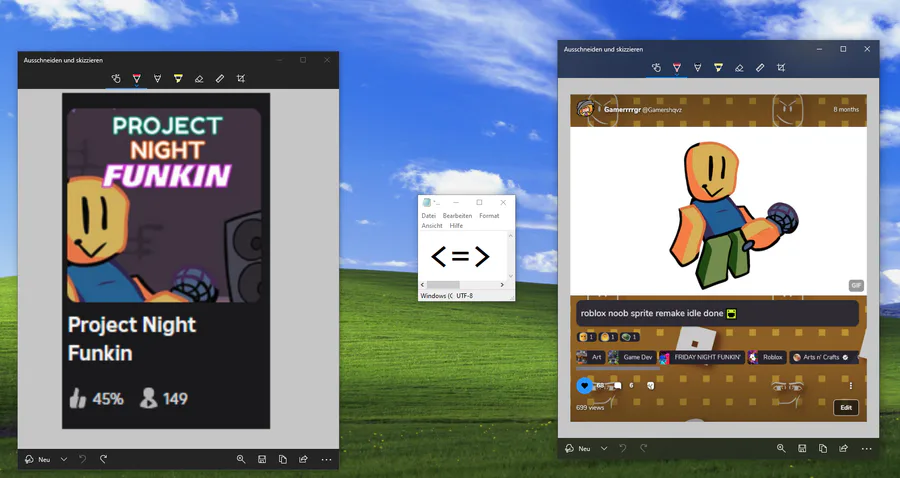Select pencil tool in Project Night Funkin window
Image resolution: width=900 pixels, height=478 pixels.
(157, 79)
